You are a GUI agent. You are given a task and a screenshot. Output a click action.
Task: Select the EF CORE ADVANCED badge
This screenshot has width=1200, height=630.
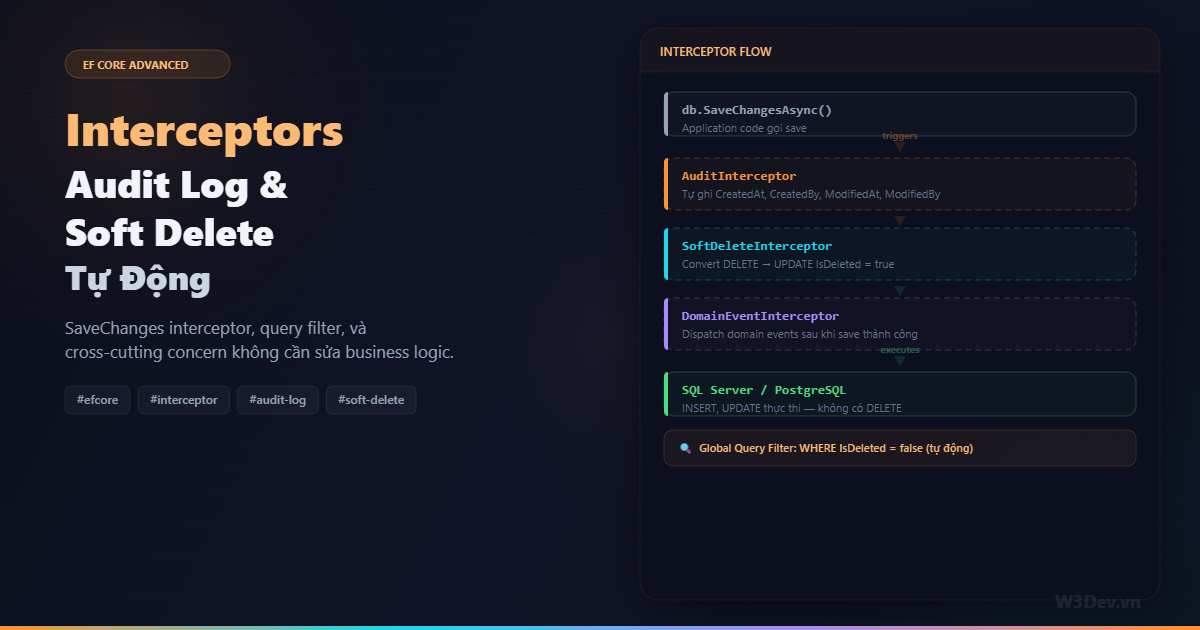(x=147, y=64)
